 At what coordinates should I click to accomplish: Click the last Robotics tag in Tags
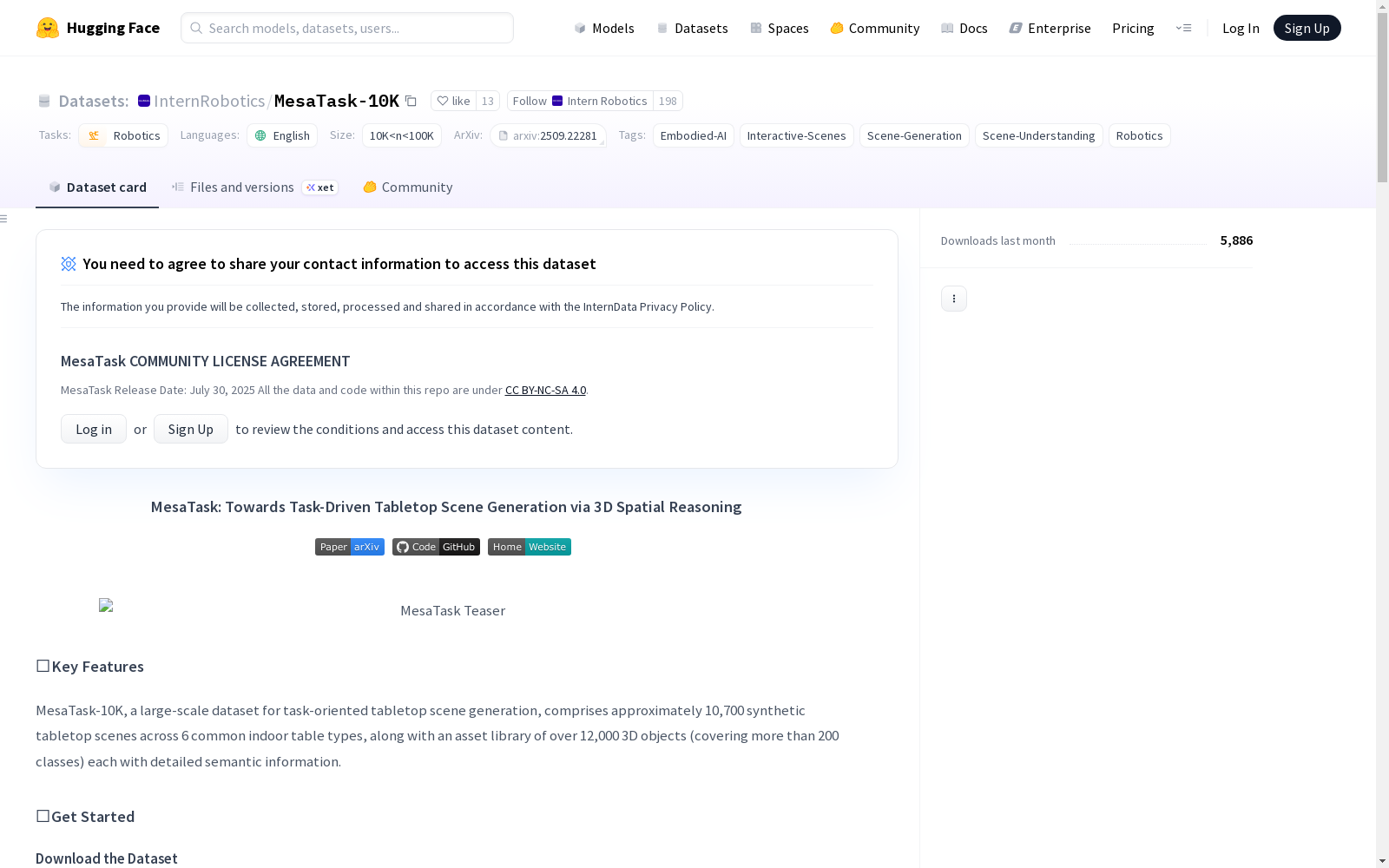(x=1140, y=135)
